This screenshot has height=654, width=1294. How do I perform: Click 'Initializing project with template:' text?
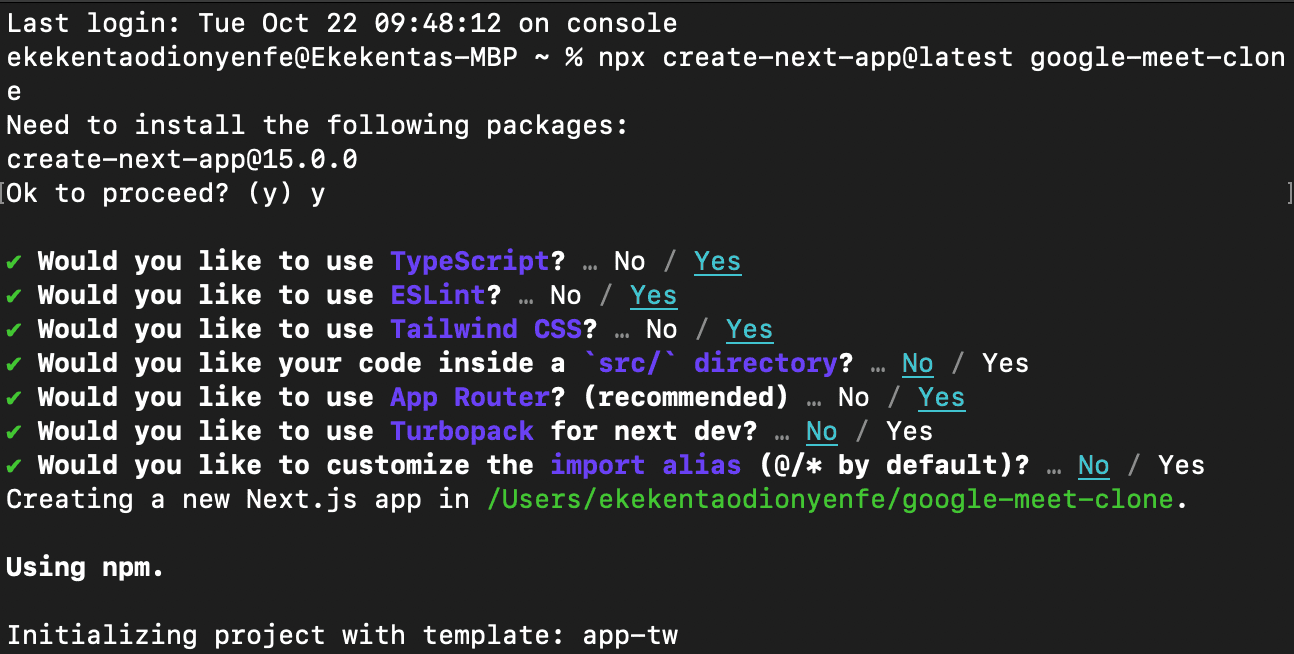(286, 635)
